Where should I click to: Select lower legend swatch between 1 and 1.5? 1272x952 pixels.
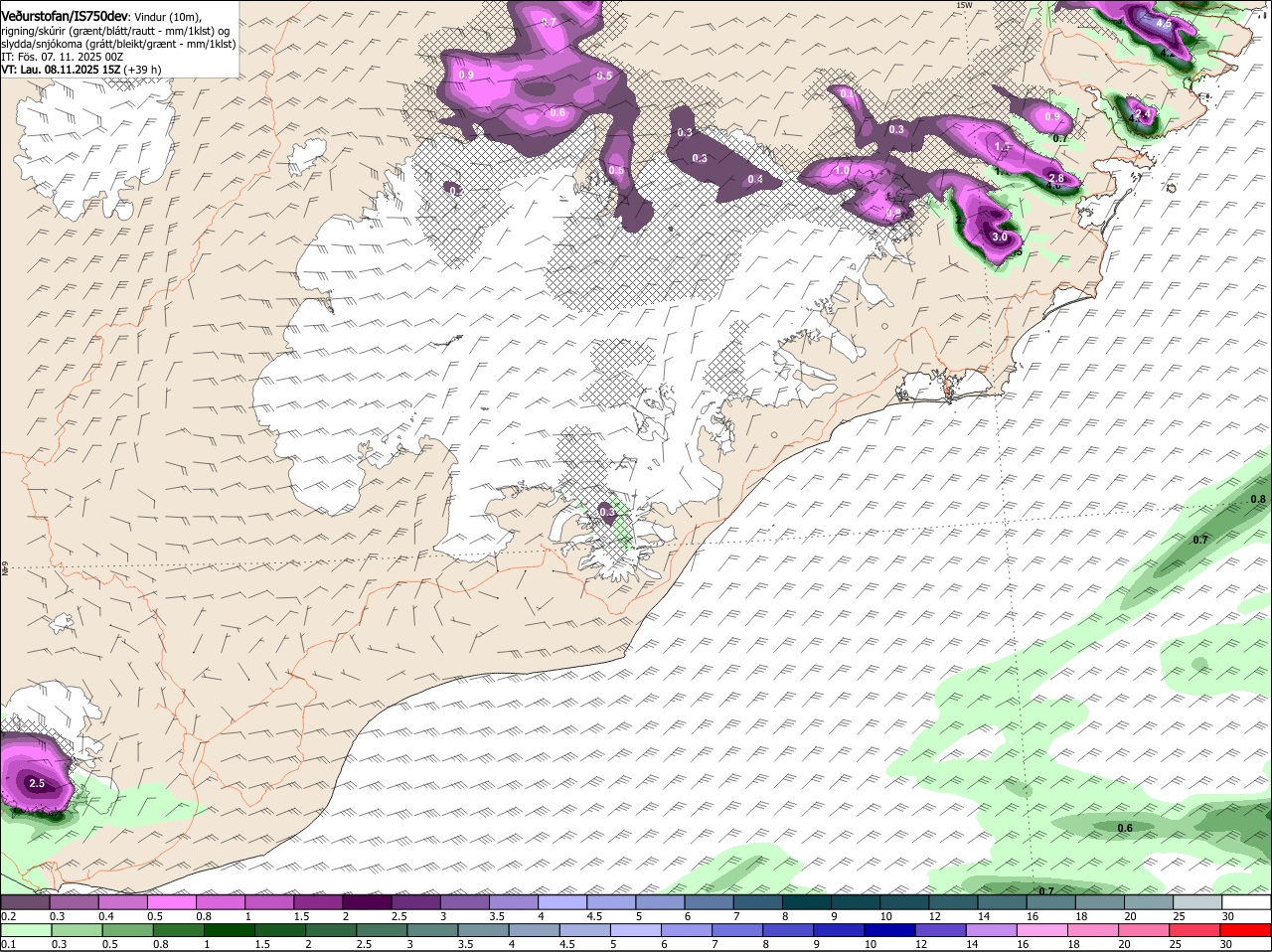(x=229, y=930)
